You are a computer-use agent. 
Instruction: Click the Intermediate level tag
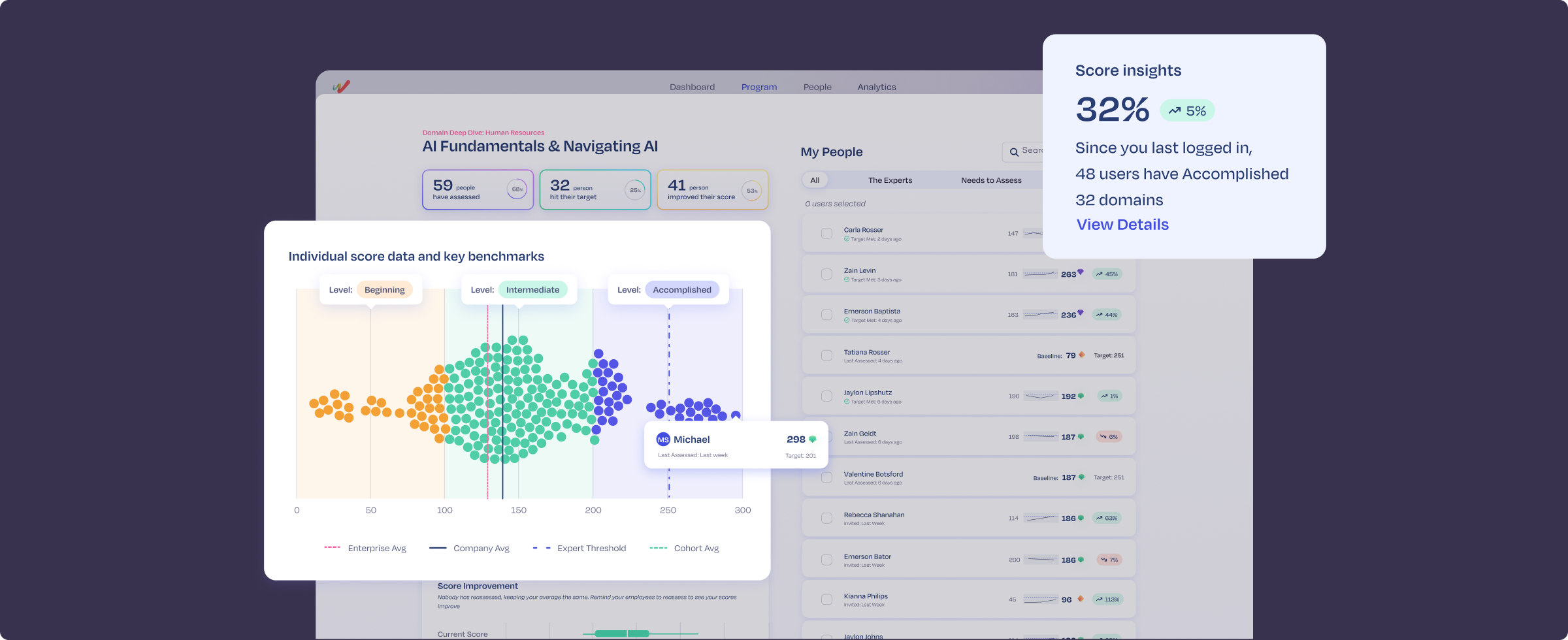pyautogui.click(x=532, y=290)
